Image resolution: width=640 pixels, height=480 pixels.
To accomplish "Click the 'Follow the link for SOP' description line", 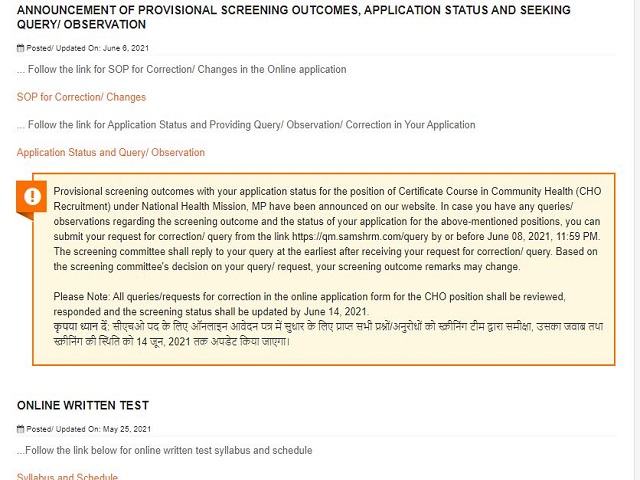I will tap(181, 69).
